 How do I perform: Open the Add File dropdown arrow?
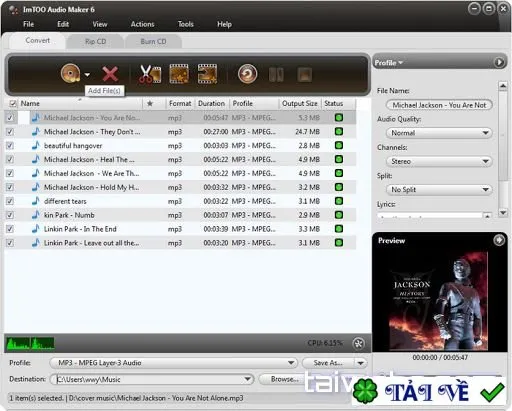click(x=87, y=75)
